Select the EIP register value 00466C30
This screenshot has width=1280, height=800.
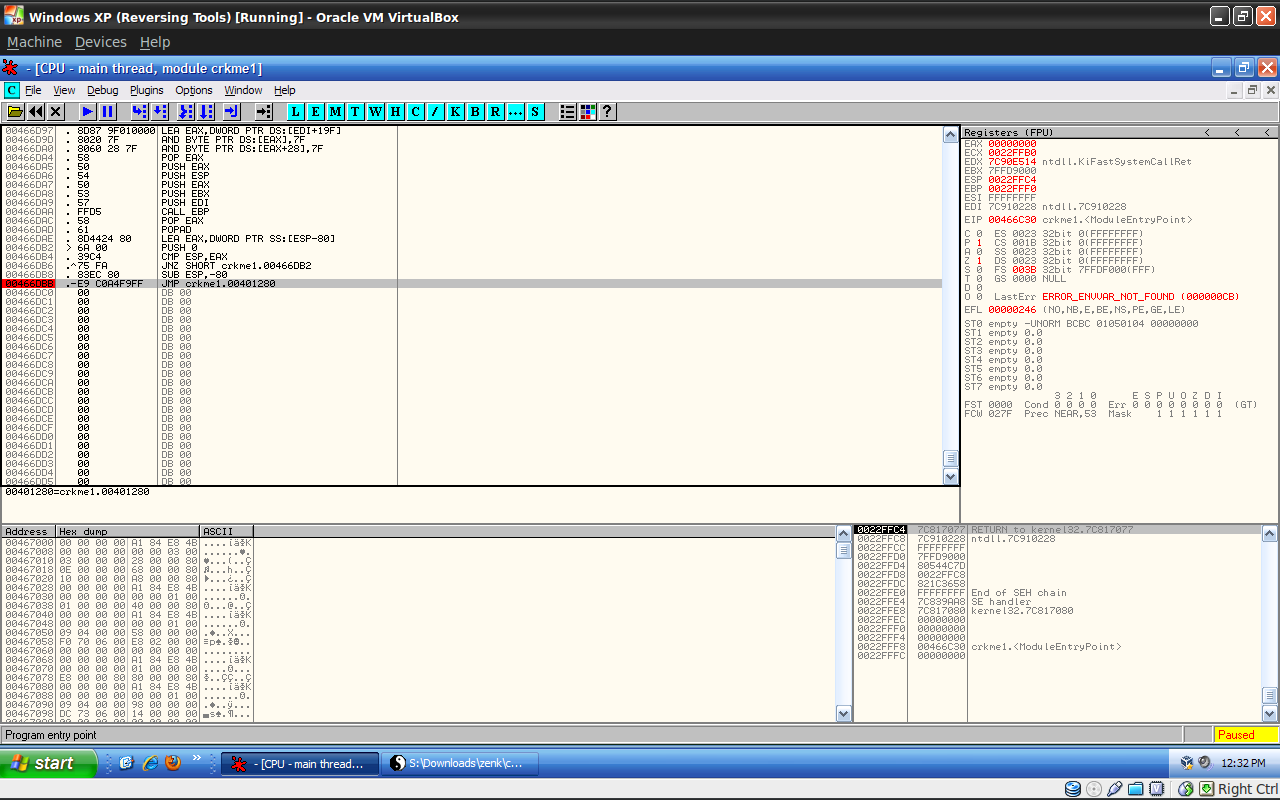(x=1012, y=219)
